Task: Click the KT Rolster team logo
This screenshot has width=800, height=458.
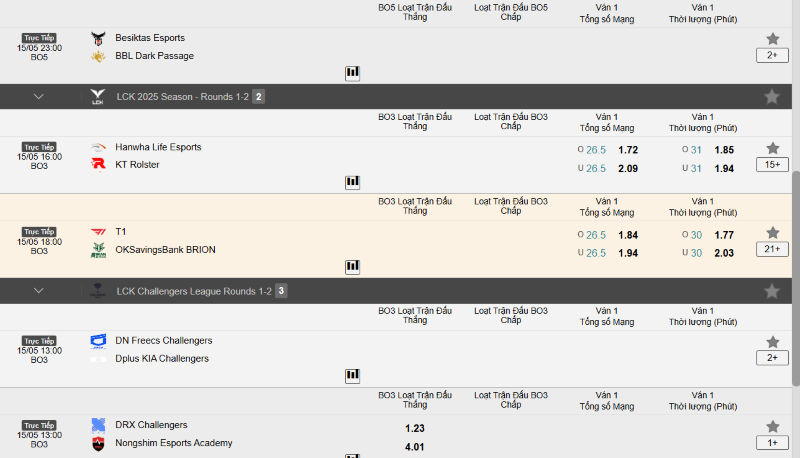Action: tap(98, 165)
